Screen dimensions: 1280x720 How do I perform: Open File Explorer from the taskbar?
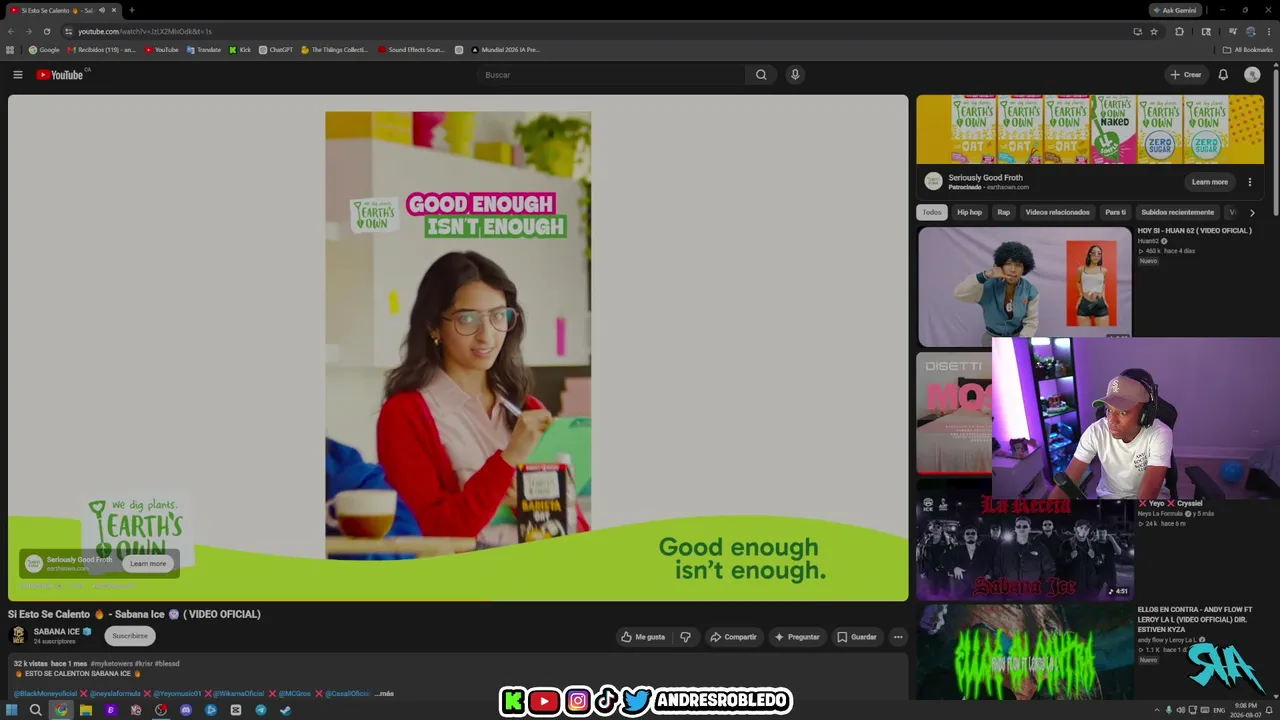(86, 710)
